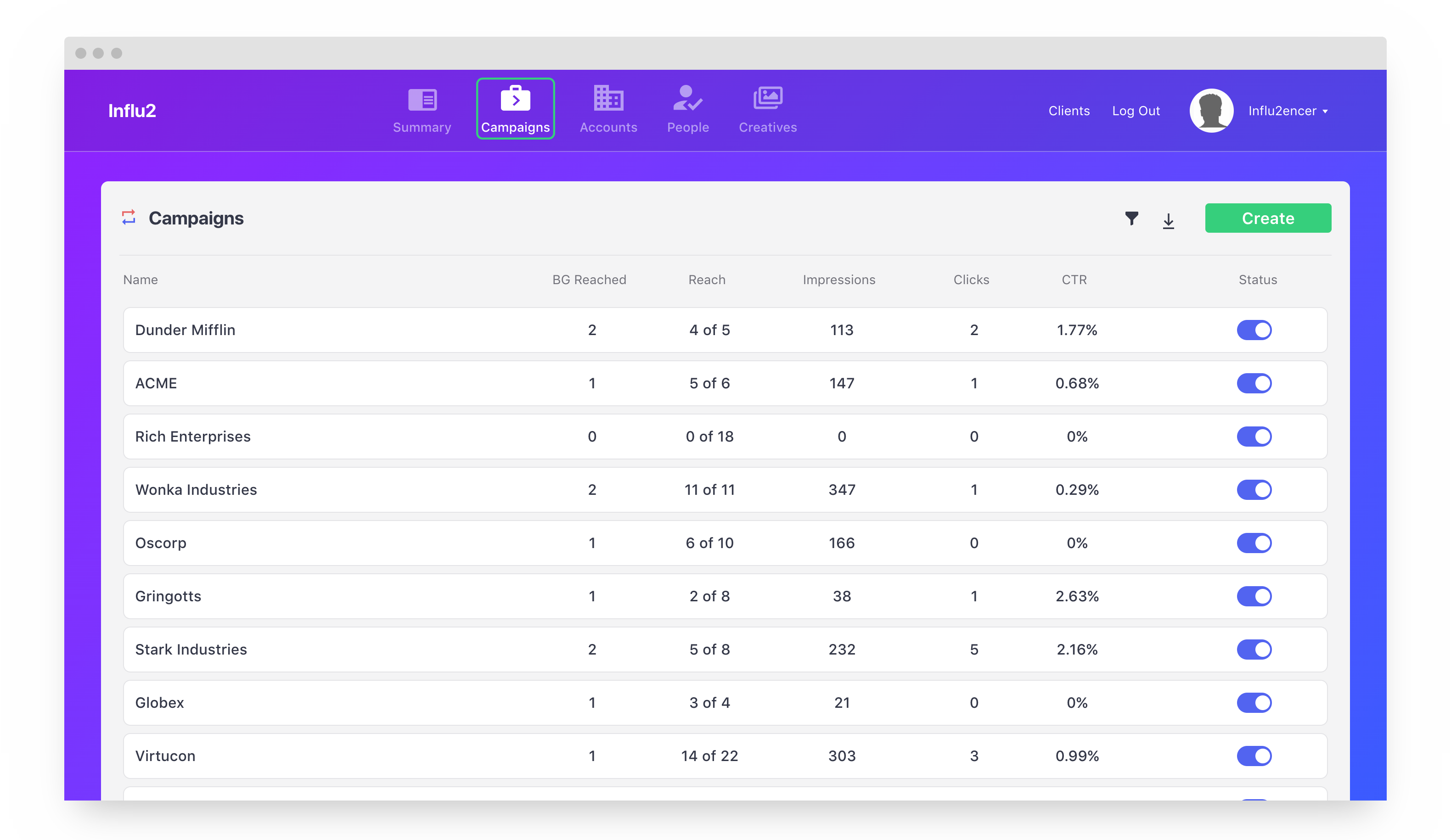Click the download campaigns icon
Image resolution: width=1451 pixels, height=840 pixels.
coord(1168,220)
